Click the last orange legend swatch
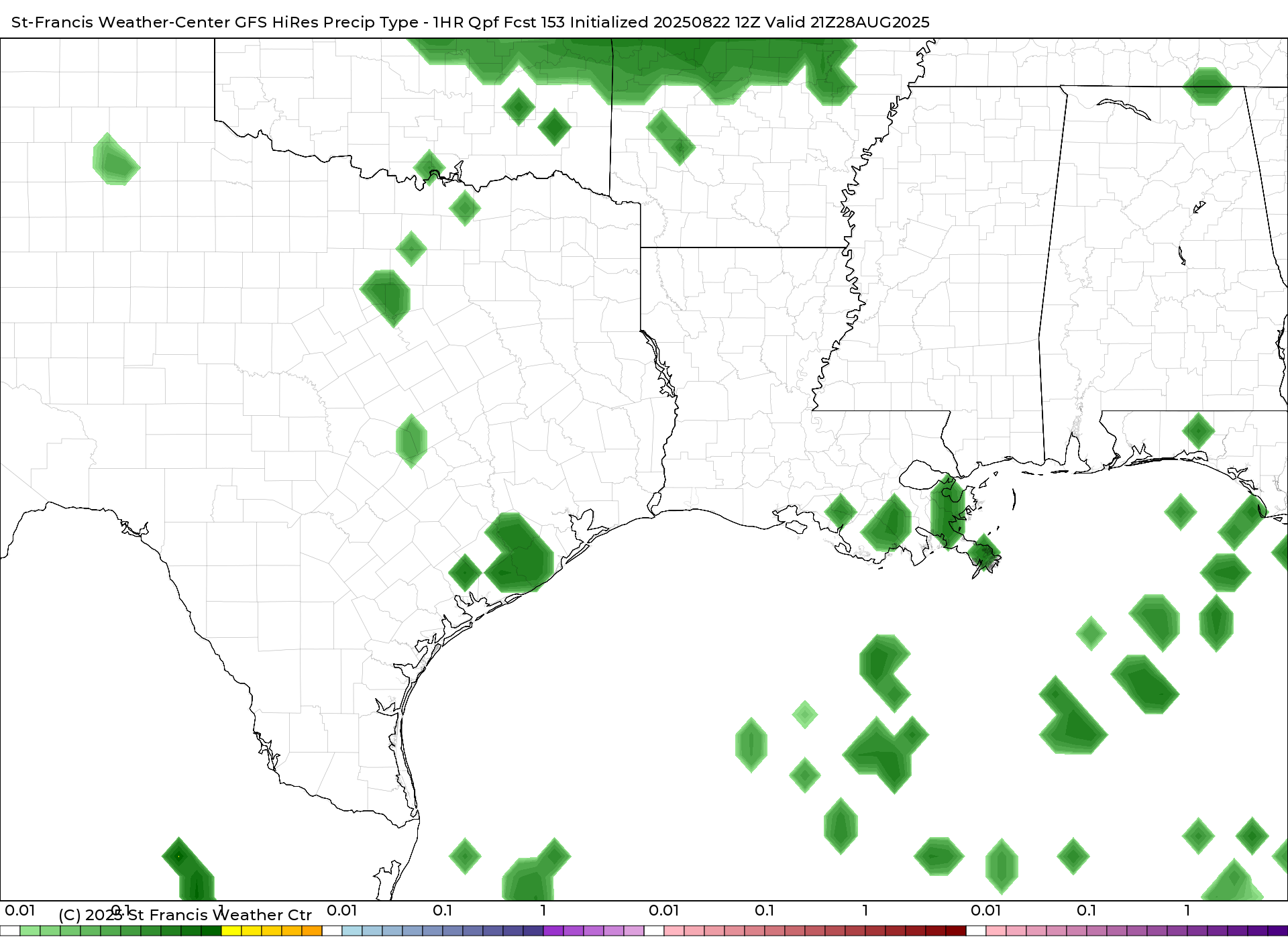Viewport: 1288px width, 939px height. pyautogui.click(x=312, y=931)
